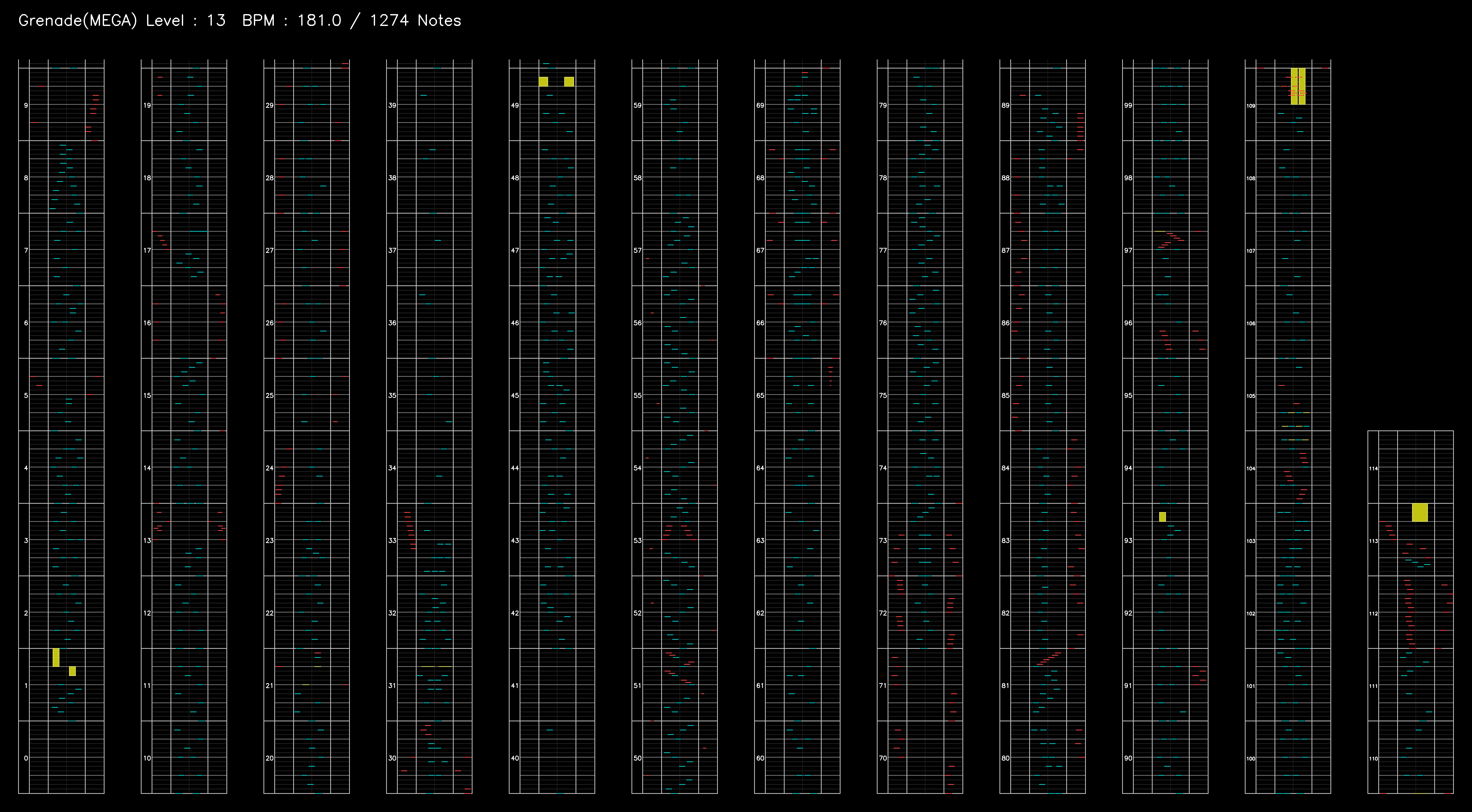
Task: Click measure number 97 label
Action: tap(1129, 250)
